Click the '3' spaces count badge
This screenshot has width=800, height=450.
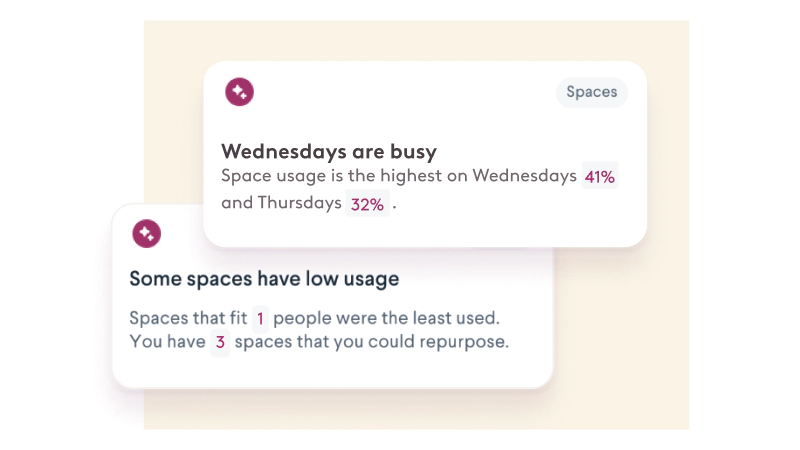[x=220, y=342]
